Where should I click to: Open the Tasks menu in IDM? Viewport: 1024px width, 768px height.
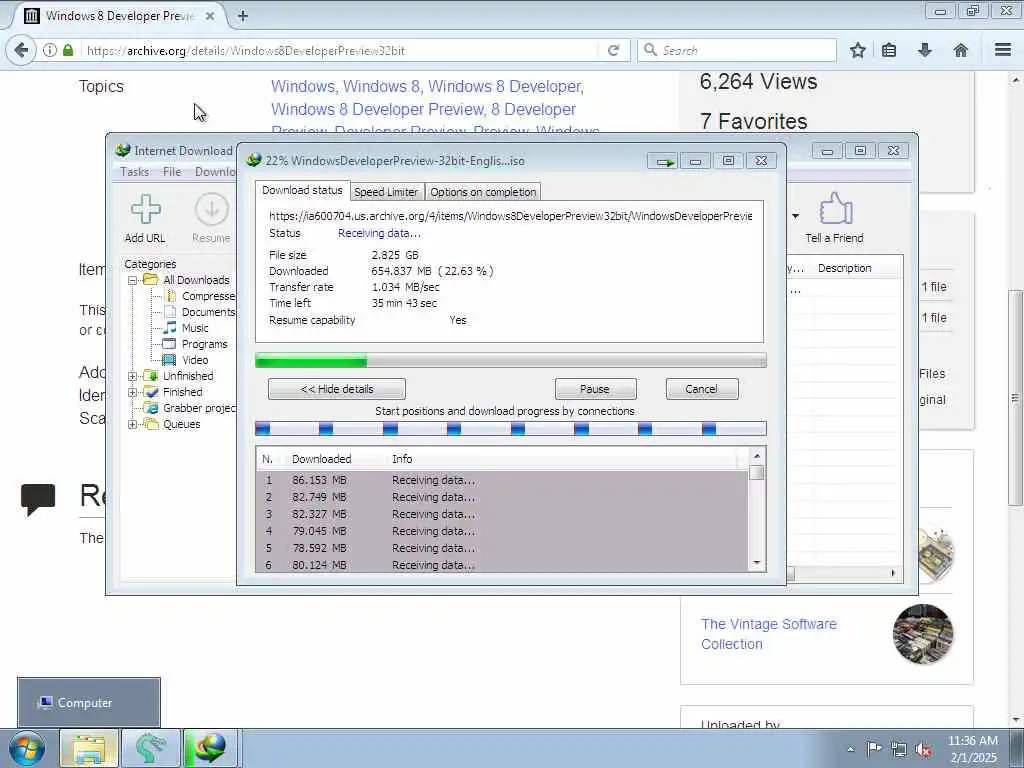(135, 172)
